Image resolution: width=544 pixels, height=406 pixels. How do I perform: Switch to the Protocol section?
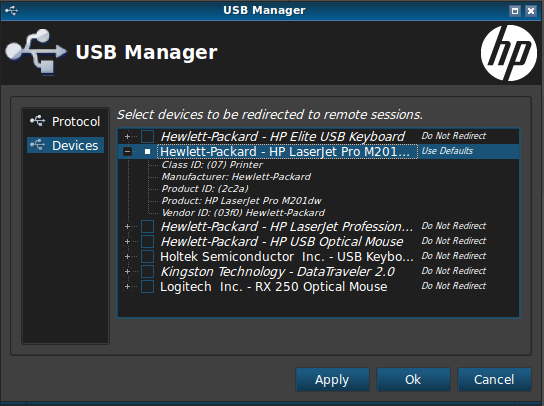(x=65, y=121)
